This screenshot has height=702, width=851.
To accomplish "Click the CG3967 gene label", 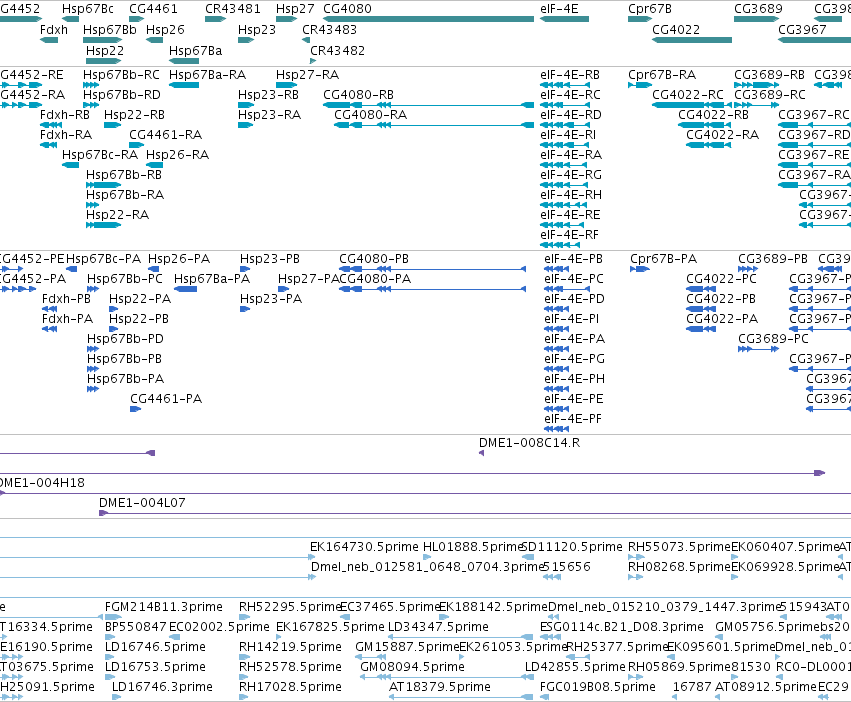I will 802,30.
